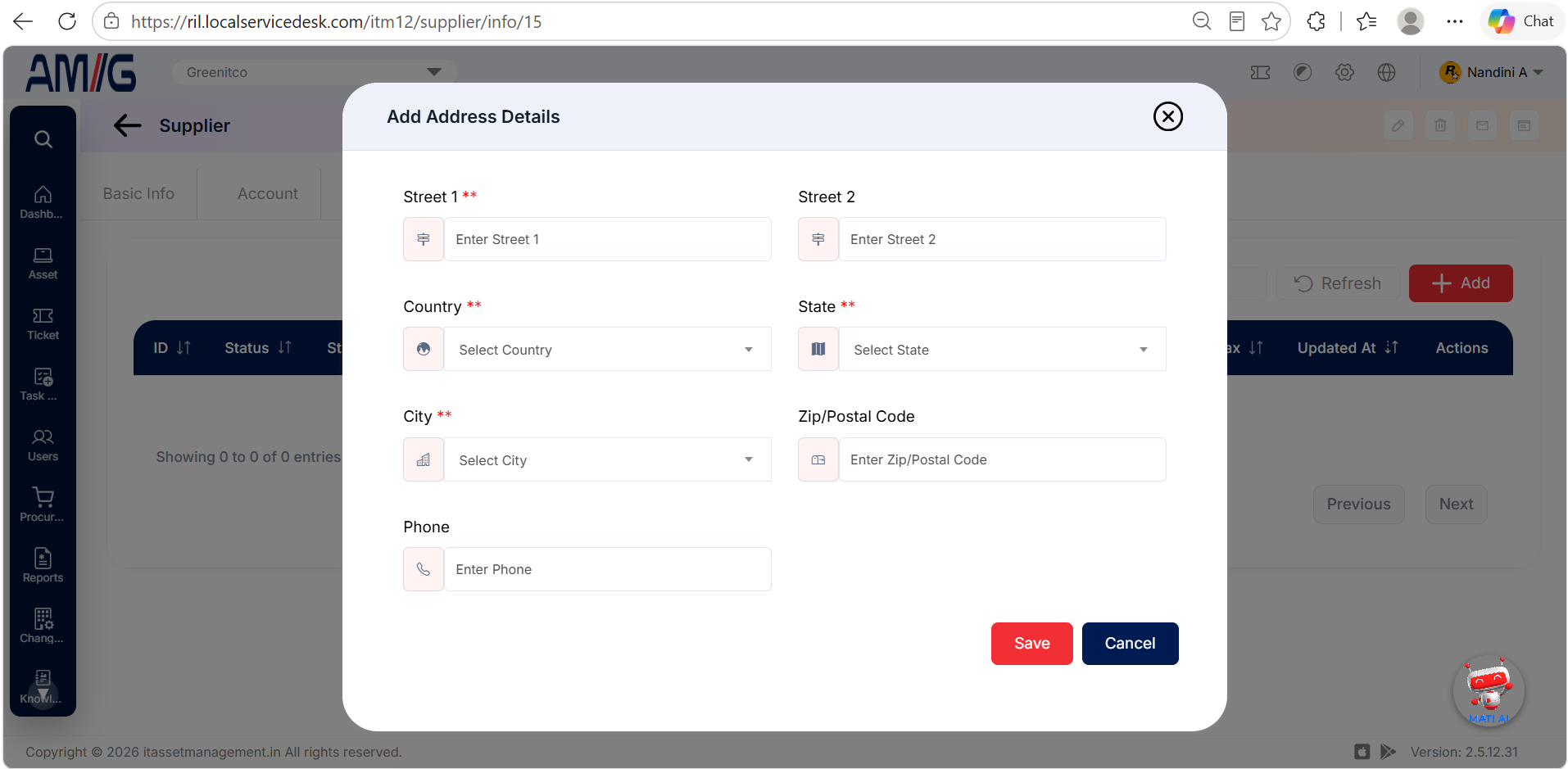This screenshot has width=1568, height=769.
Task: Open Users in the sidebar
Action: coord(43,445)
